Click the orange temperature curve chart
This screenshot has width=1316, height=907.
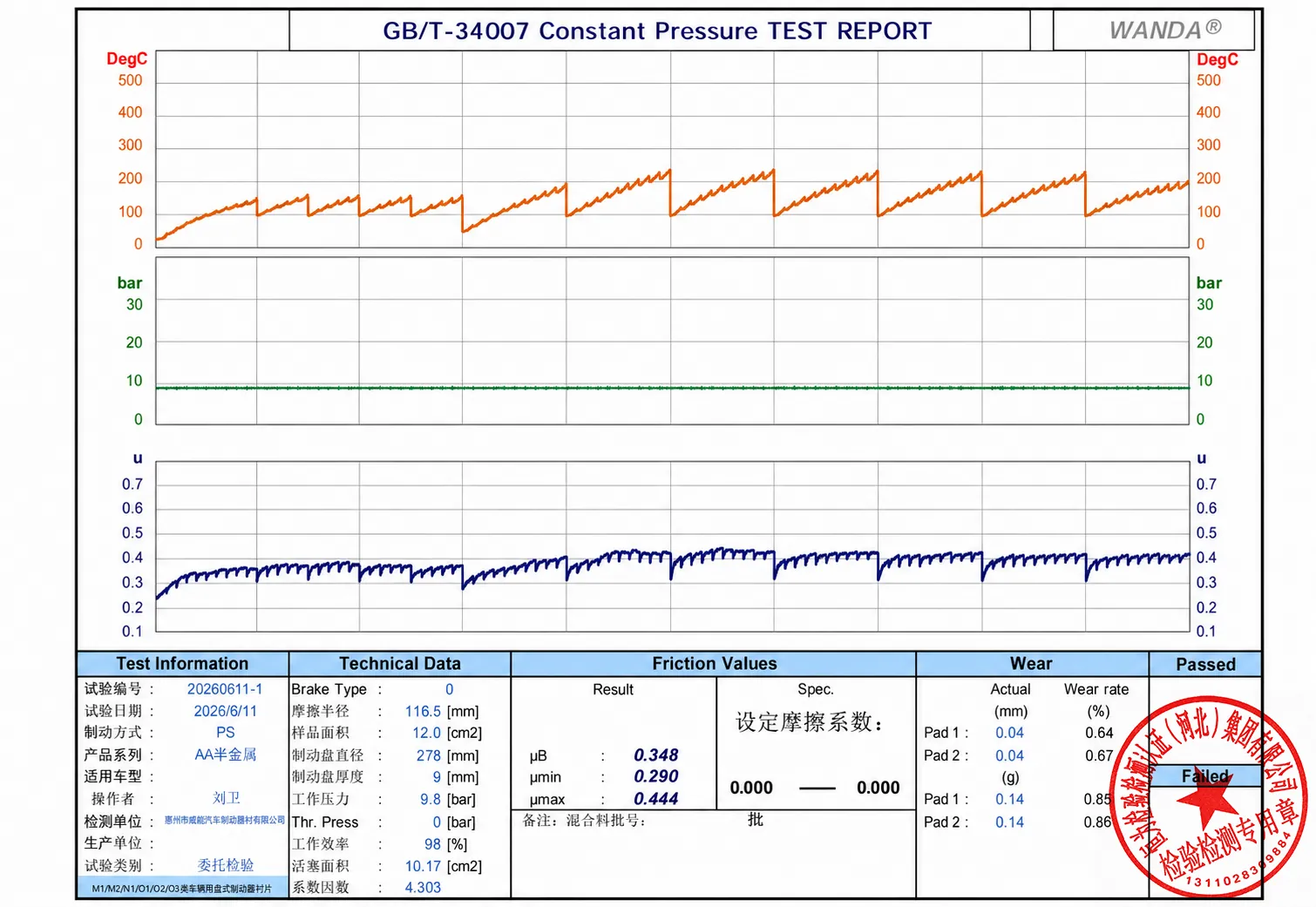[673, 149]
